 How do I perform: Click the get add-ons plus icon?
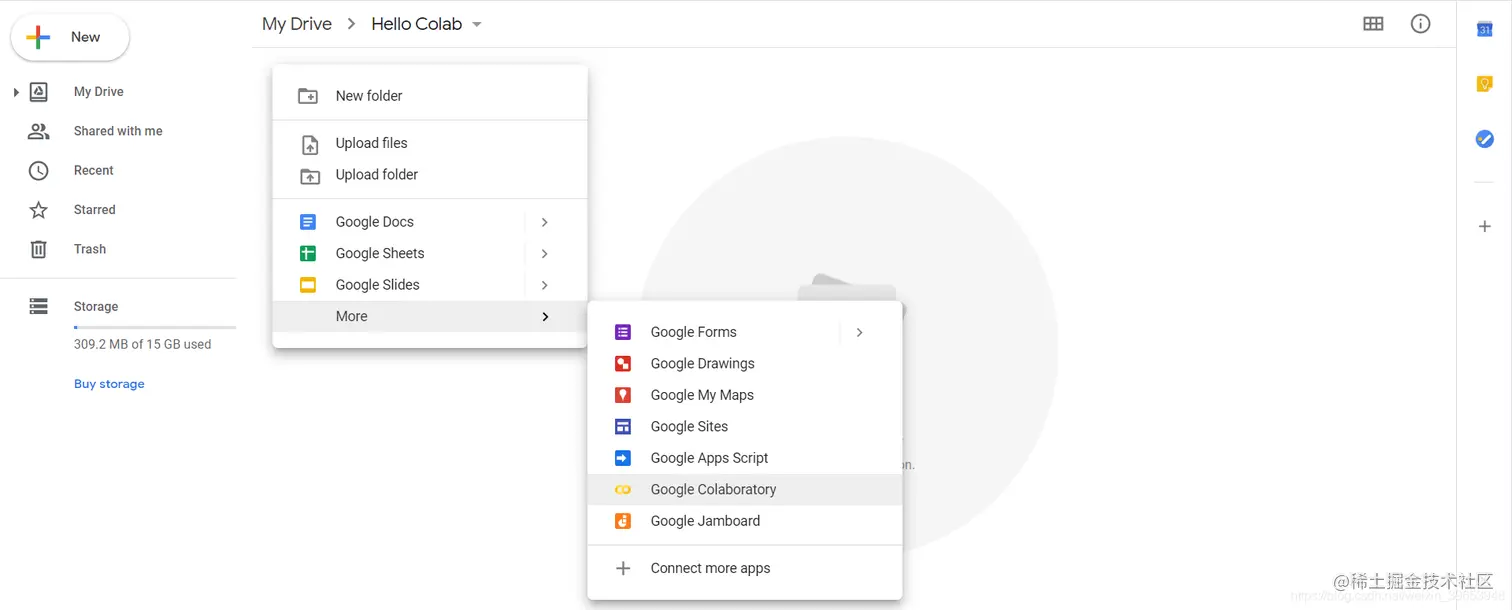point(1485,227)
